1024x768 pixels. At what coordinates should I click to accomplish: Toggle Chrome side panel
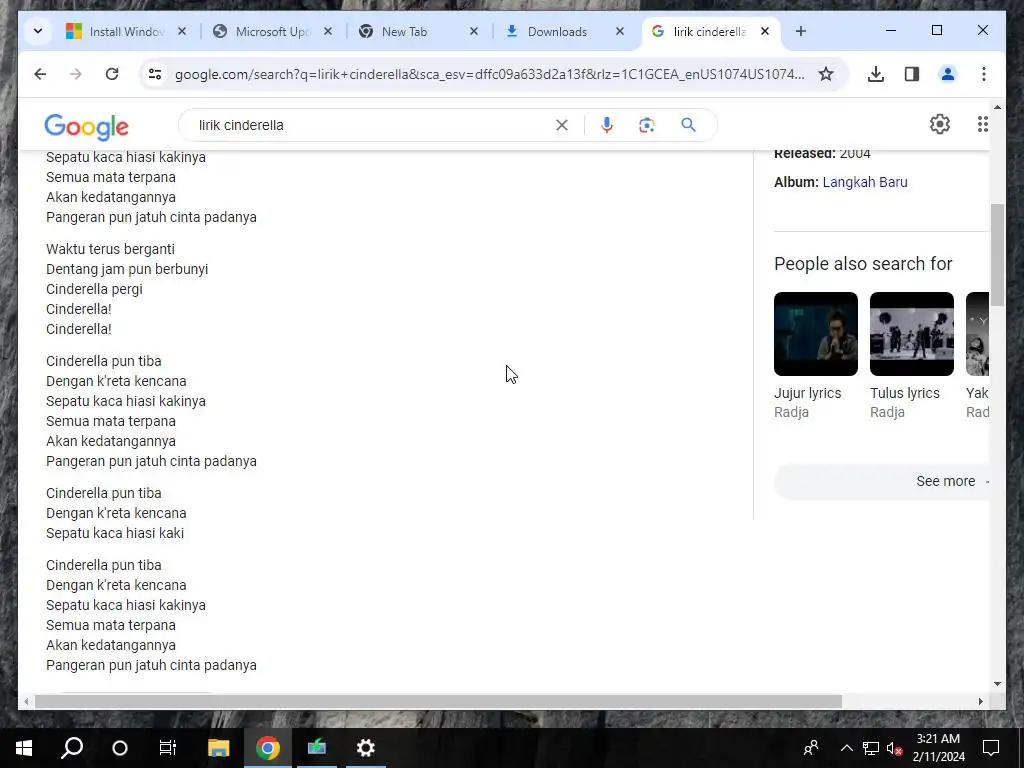click(x=912, y=74)
